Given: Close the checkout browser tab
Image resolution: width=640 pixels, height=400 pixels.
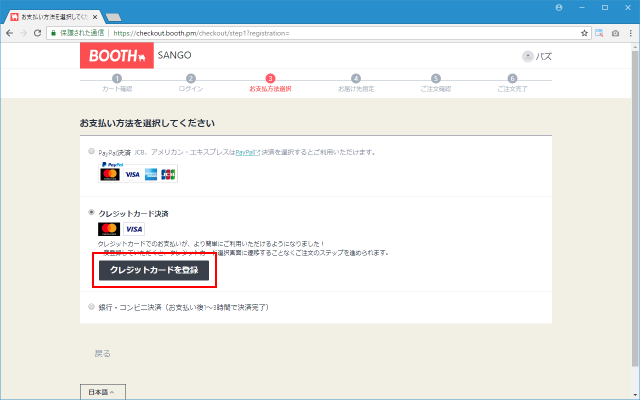Looking at the screenshot, I should (x=95, y=17).
